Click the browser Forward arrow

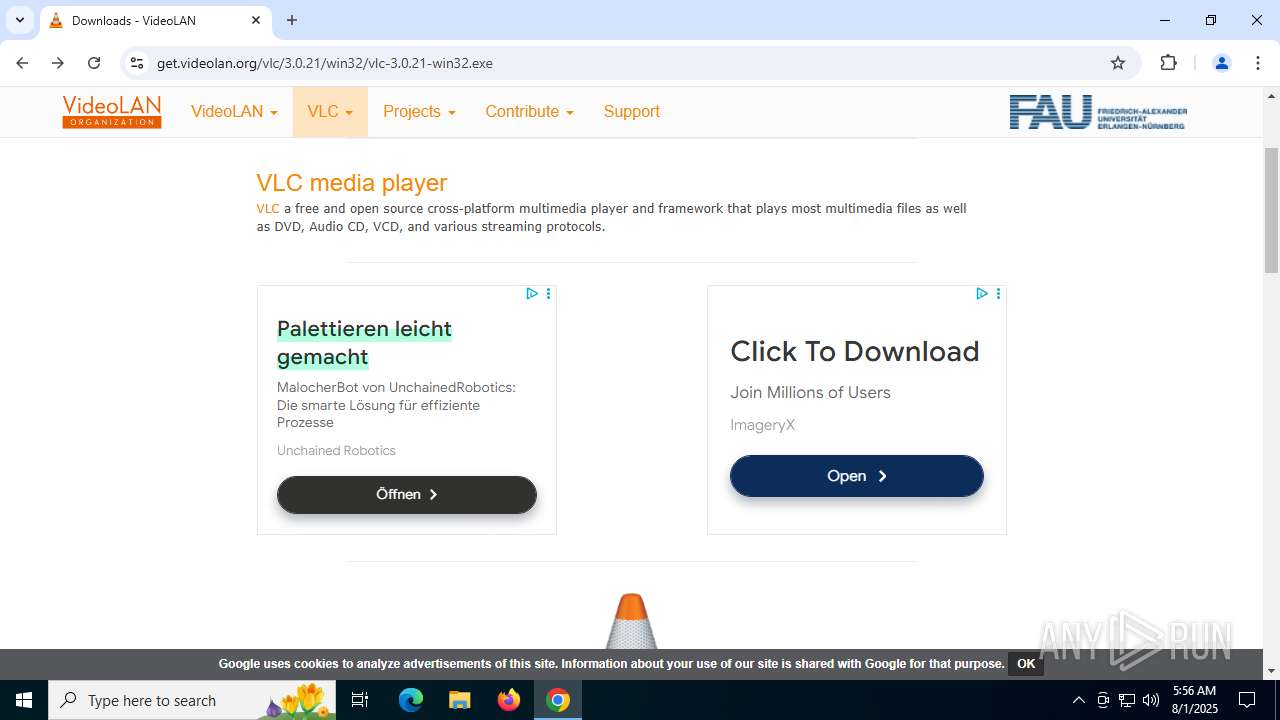pyautogui.click(x=58, y=63)
